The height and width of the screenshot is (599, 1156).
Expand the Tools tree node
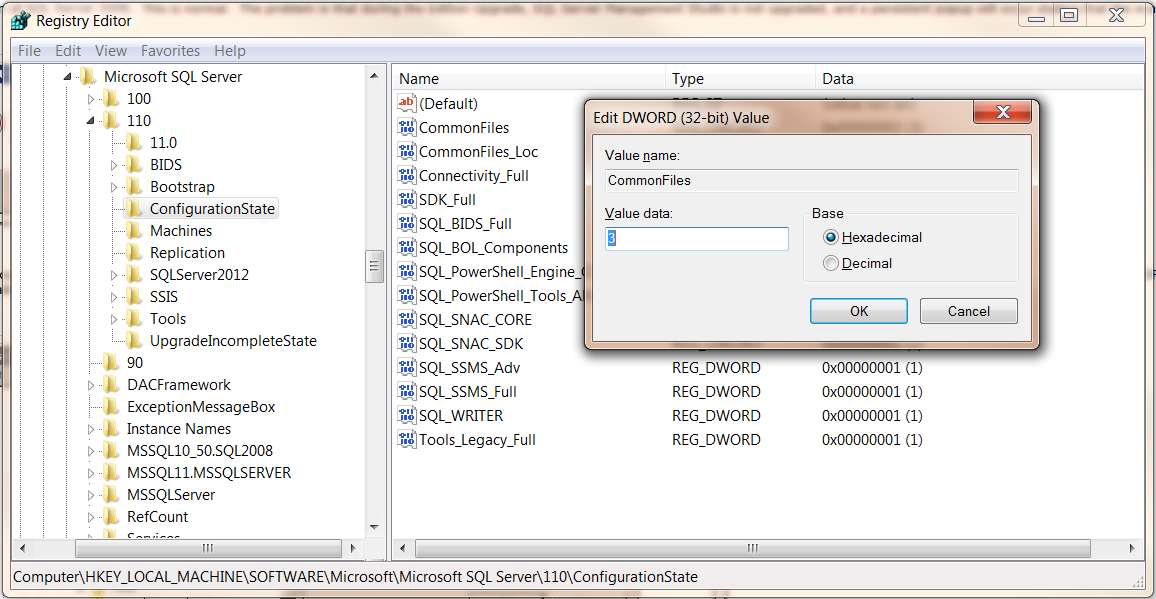(114, 319)
